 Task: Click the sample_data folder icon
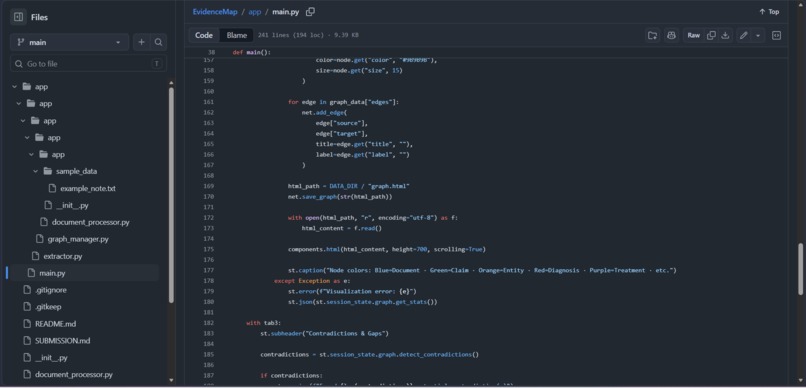click(48, 171)
